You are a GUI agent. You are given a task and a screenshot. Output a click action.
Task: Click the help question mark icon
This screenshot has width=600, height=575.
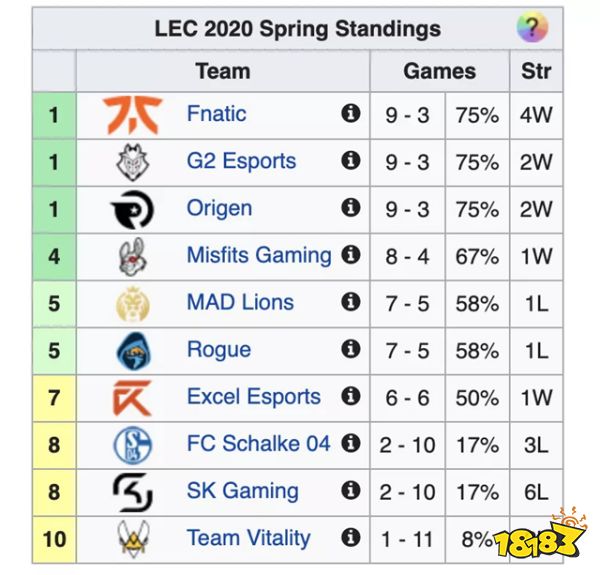coord(532,28)
